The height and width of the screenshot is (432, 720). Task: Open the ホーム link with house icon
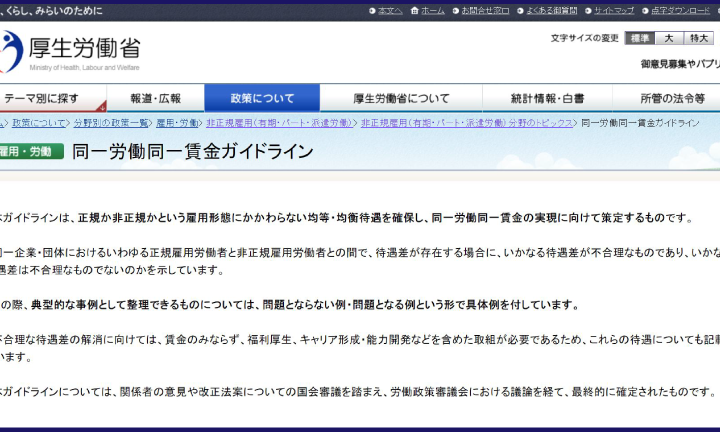pos(428,11)
